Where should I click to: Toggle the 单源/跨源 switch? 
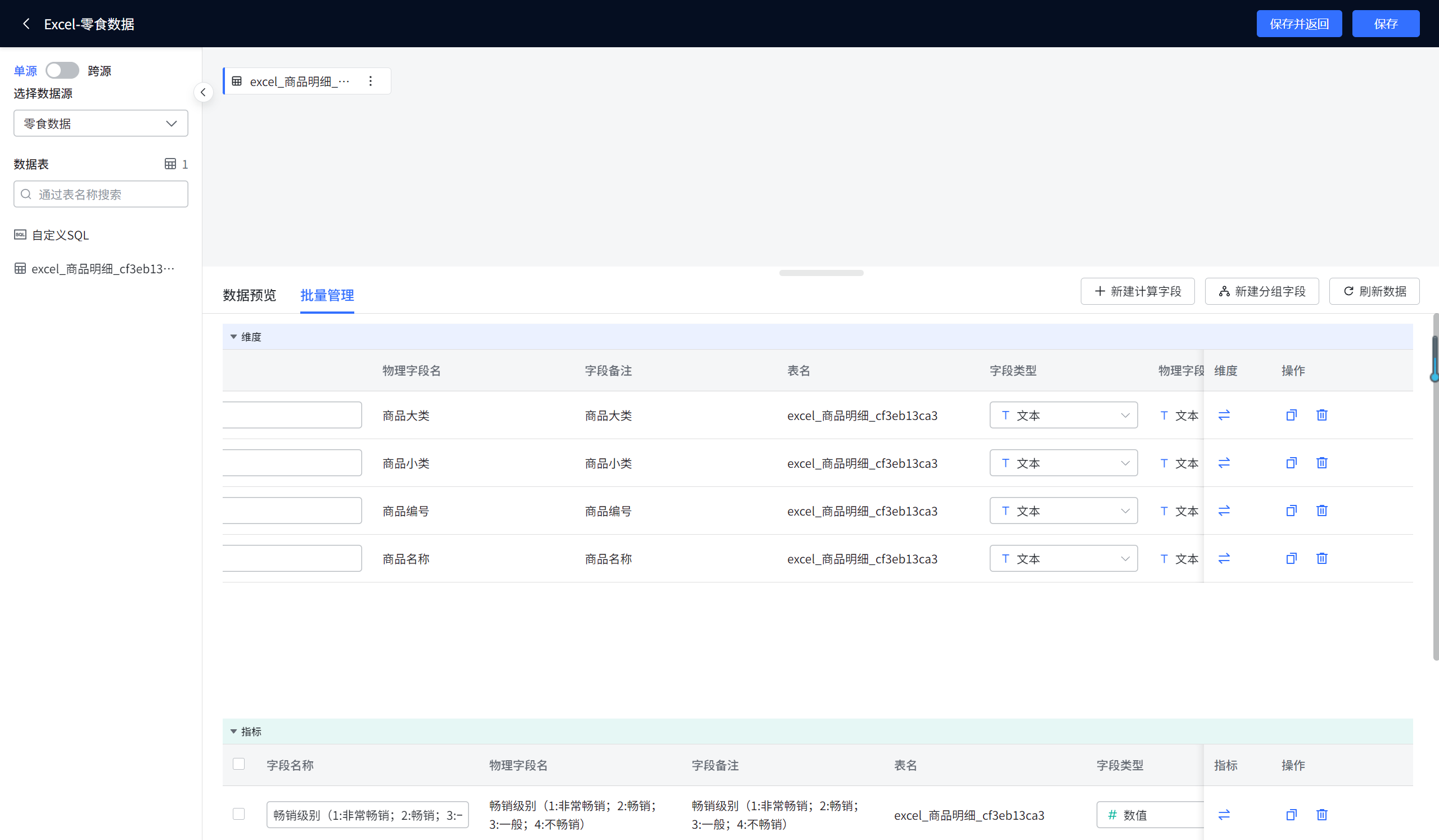(x=62, y=70)
